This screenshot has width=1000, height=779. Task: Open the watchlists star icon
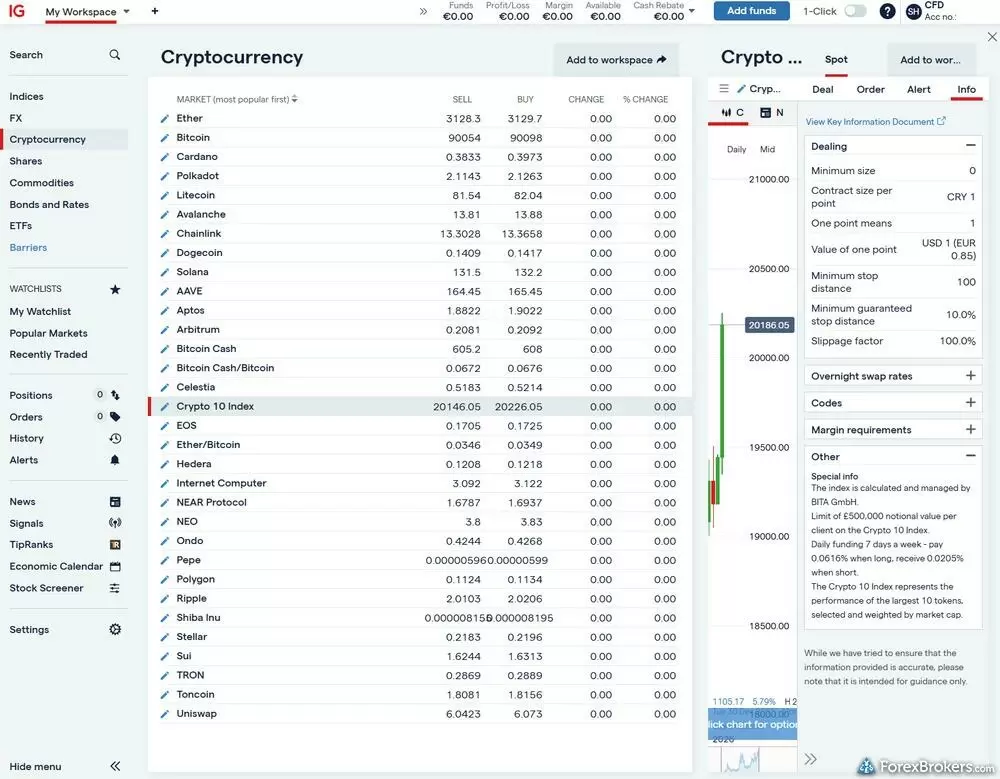click(115, 290)
